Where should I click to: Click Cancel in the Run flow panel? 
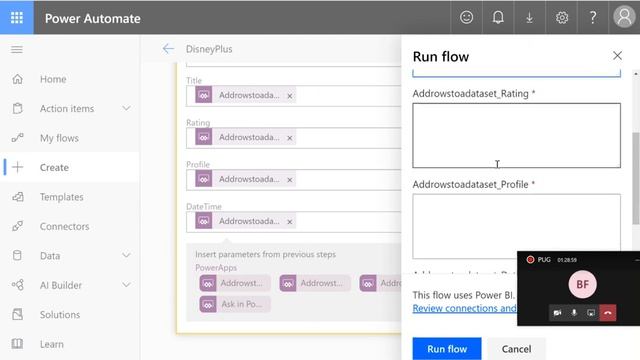coord(516,349)
